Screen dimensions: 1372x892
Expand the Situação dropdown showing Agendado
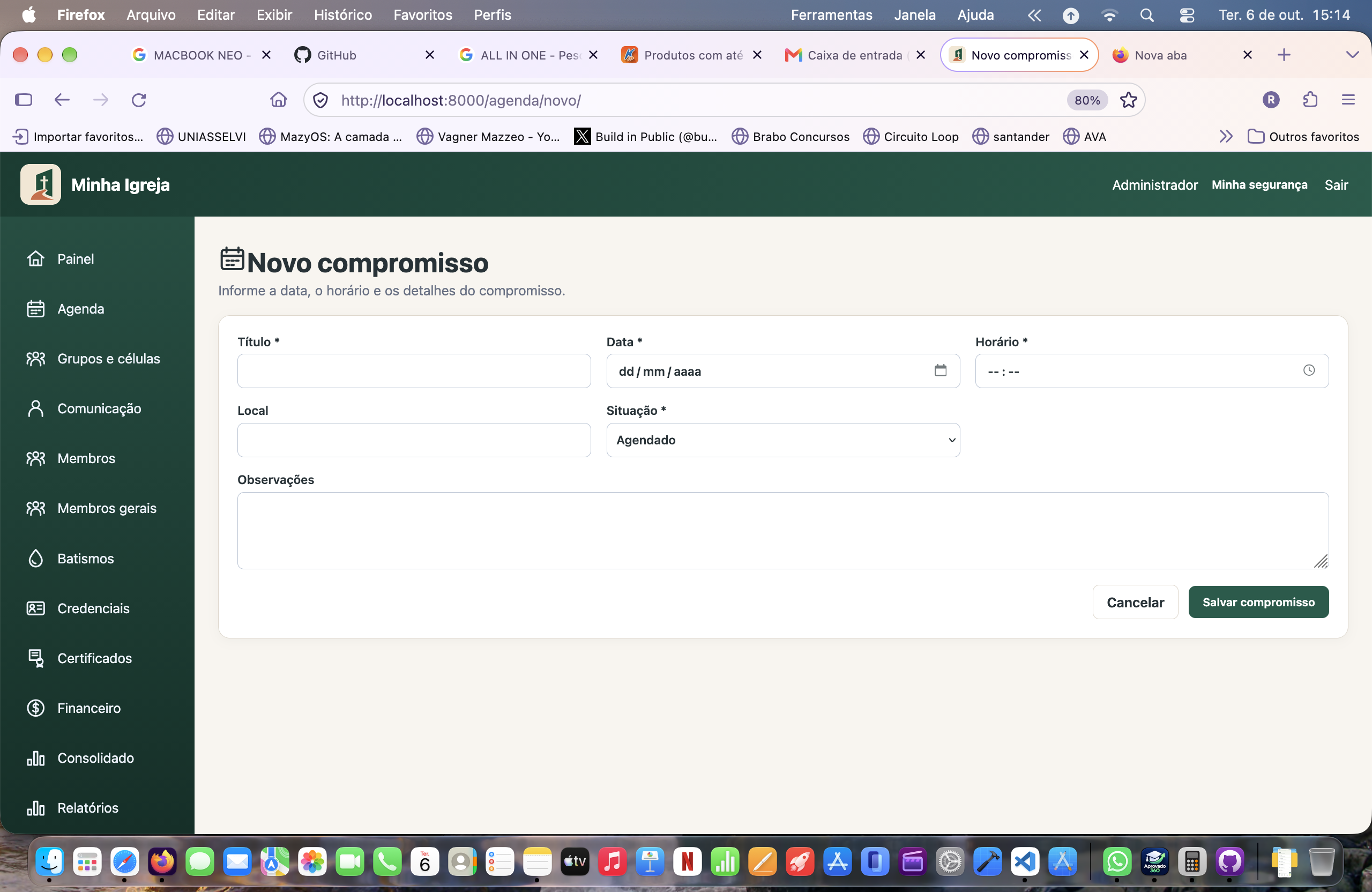[x=783, y=440]
